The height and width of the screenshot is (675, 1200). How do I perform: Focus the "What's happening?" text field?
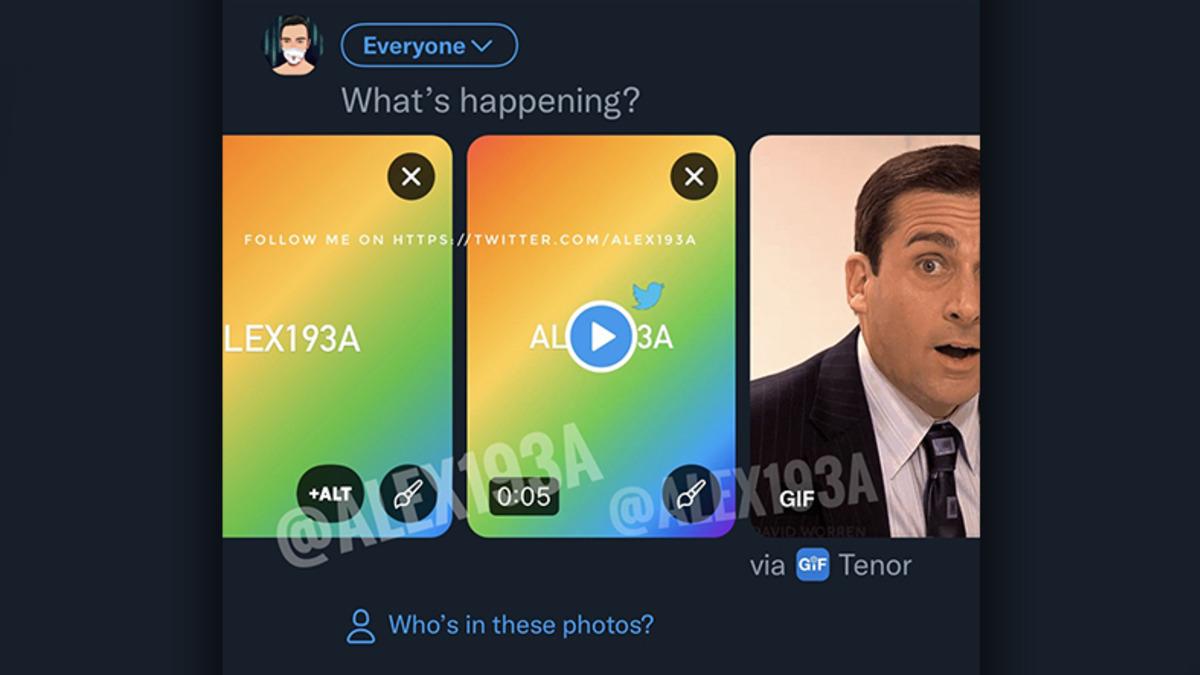[490, 100]
